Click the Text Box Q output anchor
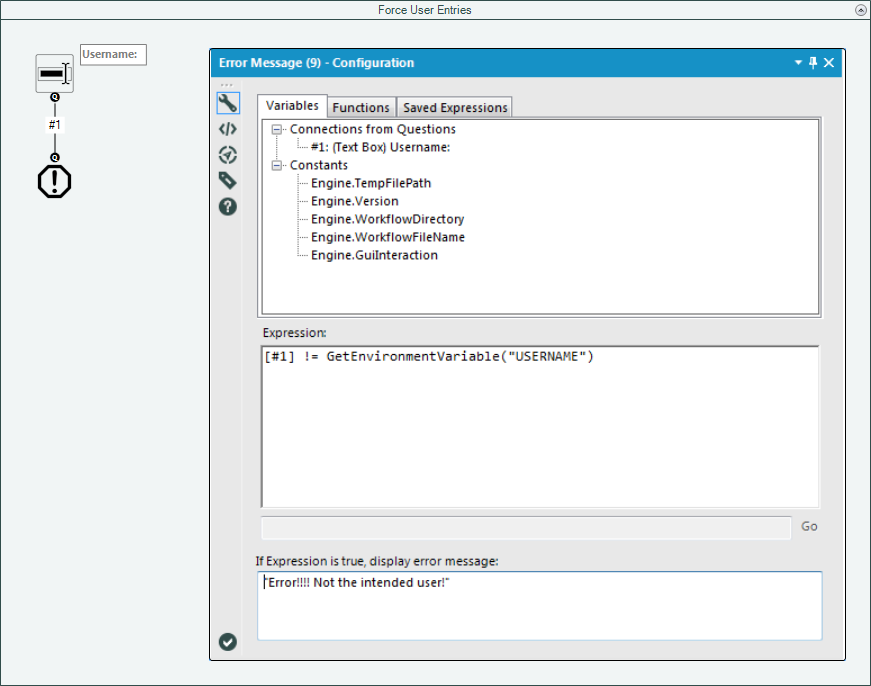Image resolution: width=871 pixels, height=686 pixels. [54, 97]
